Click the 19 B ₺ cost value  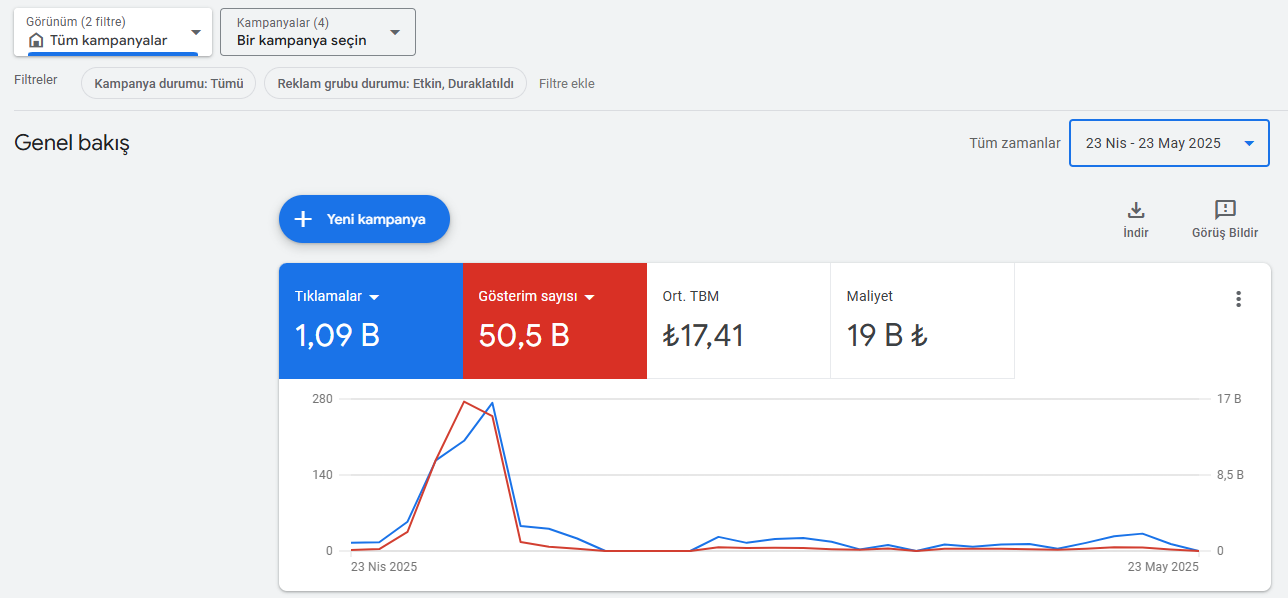pyautogui.click(x=887, y=336)
